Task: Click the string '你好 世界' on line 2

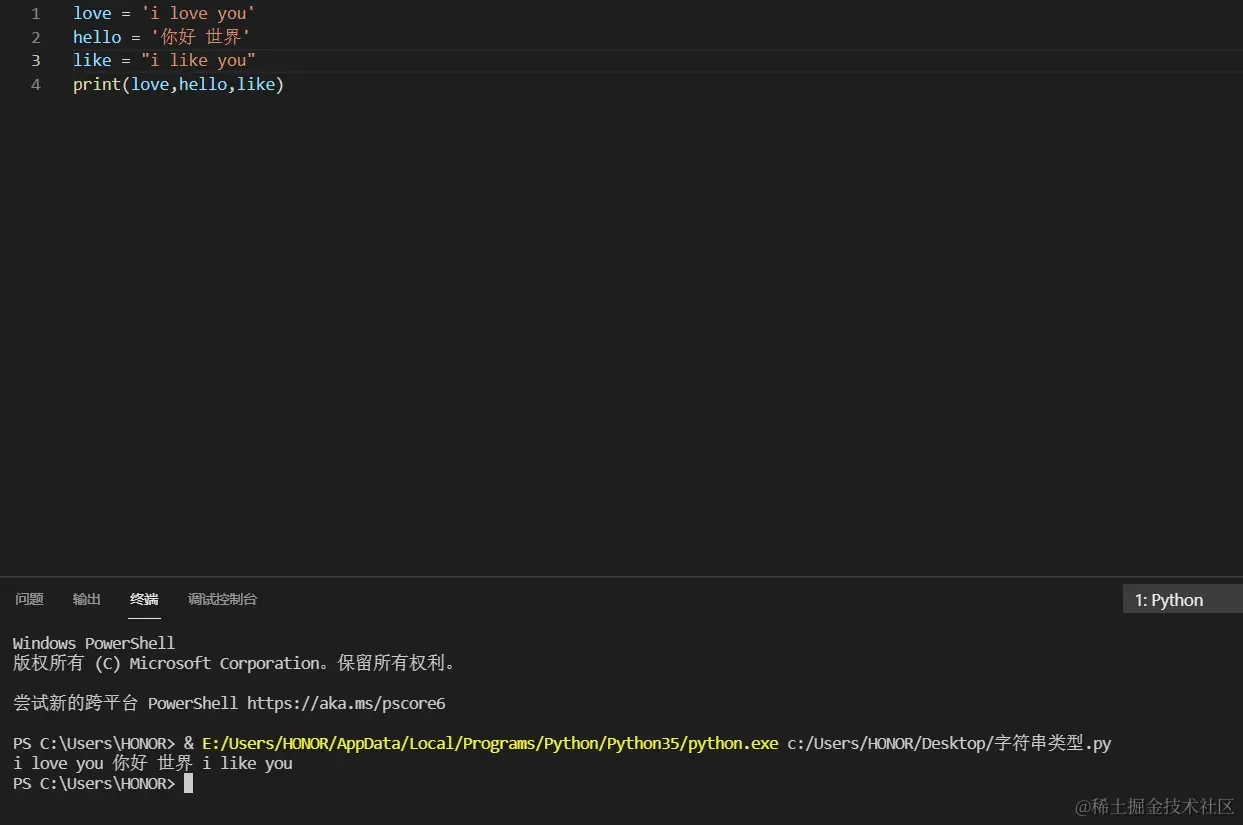Action: coord(200,37)
